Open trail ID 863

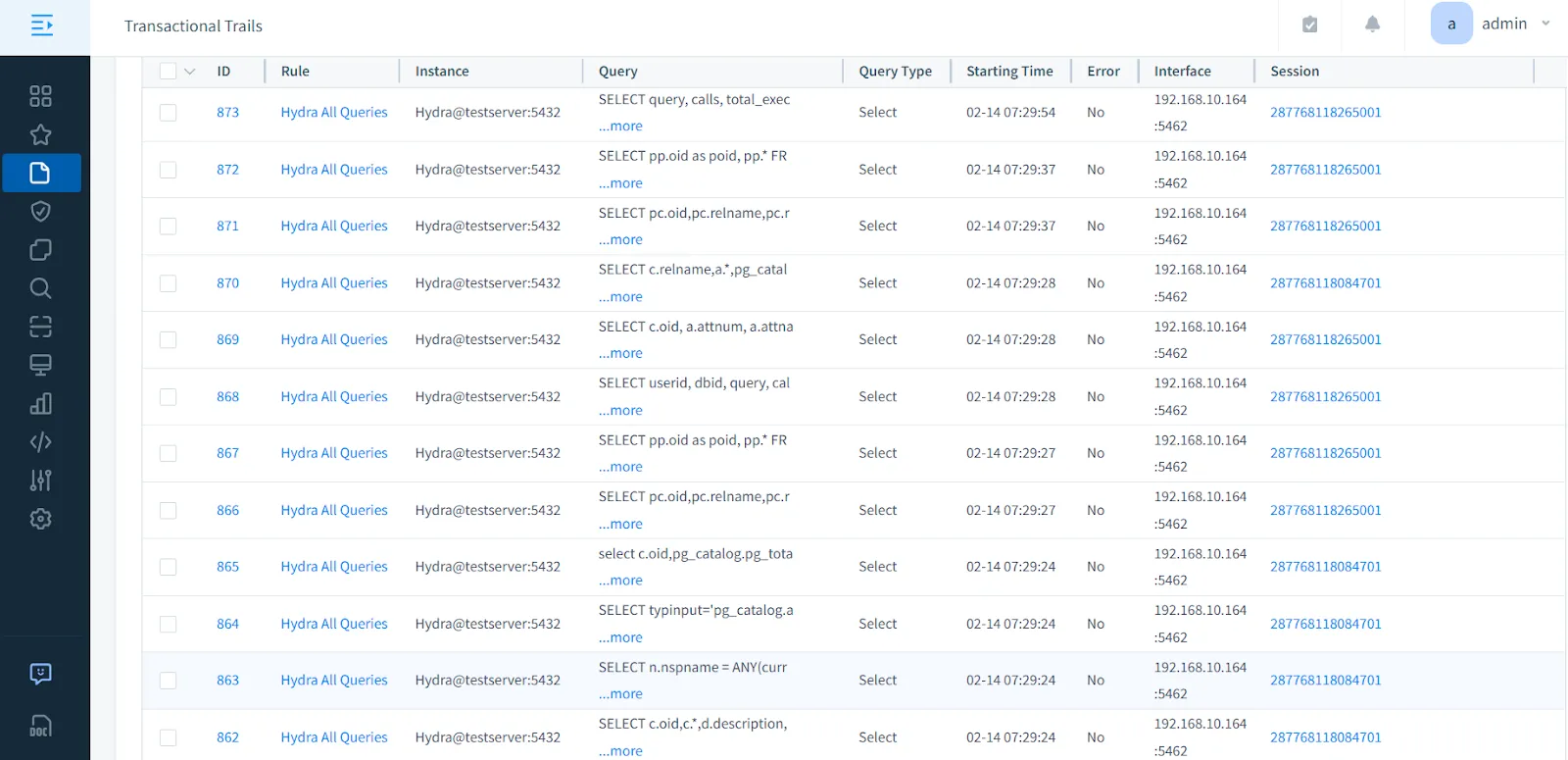coord(227,681)
